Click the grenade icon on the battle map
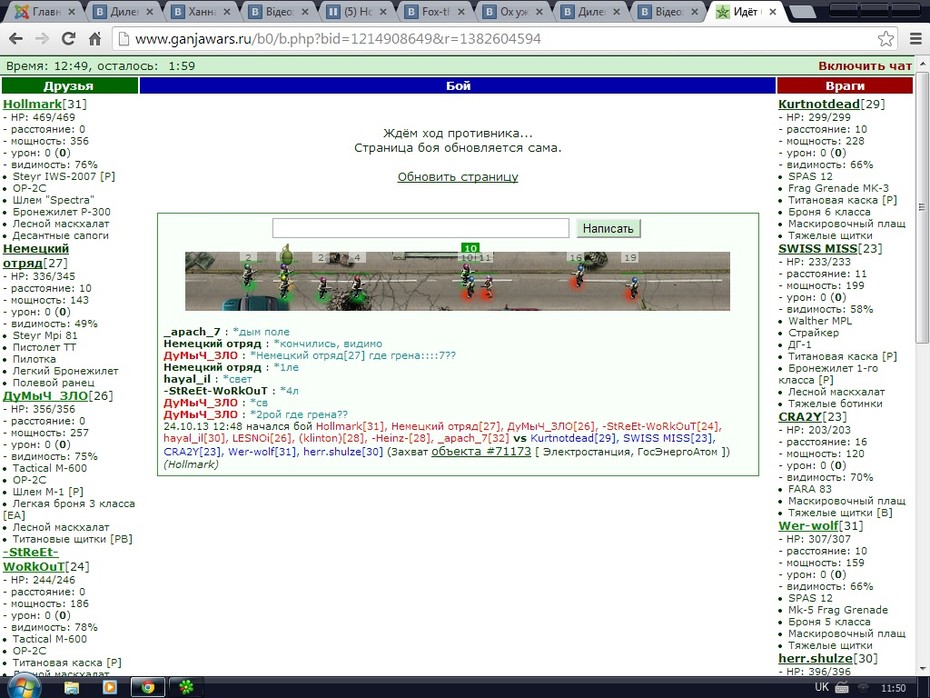 [x=286, y=253]
